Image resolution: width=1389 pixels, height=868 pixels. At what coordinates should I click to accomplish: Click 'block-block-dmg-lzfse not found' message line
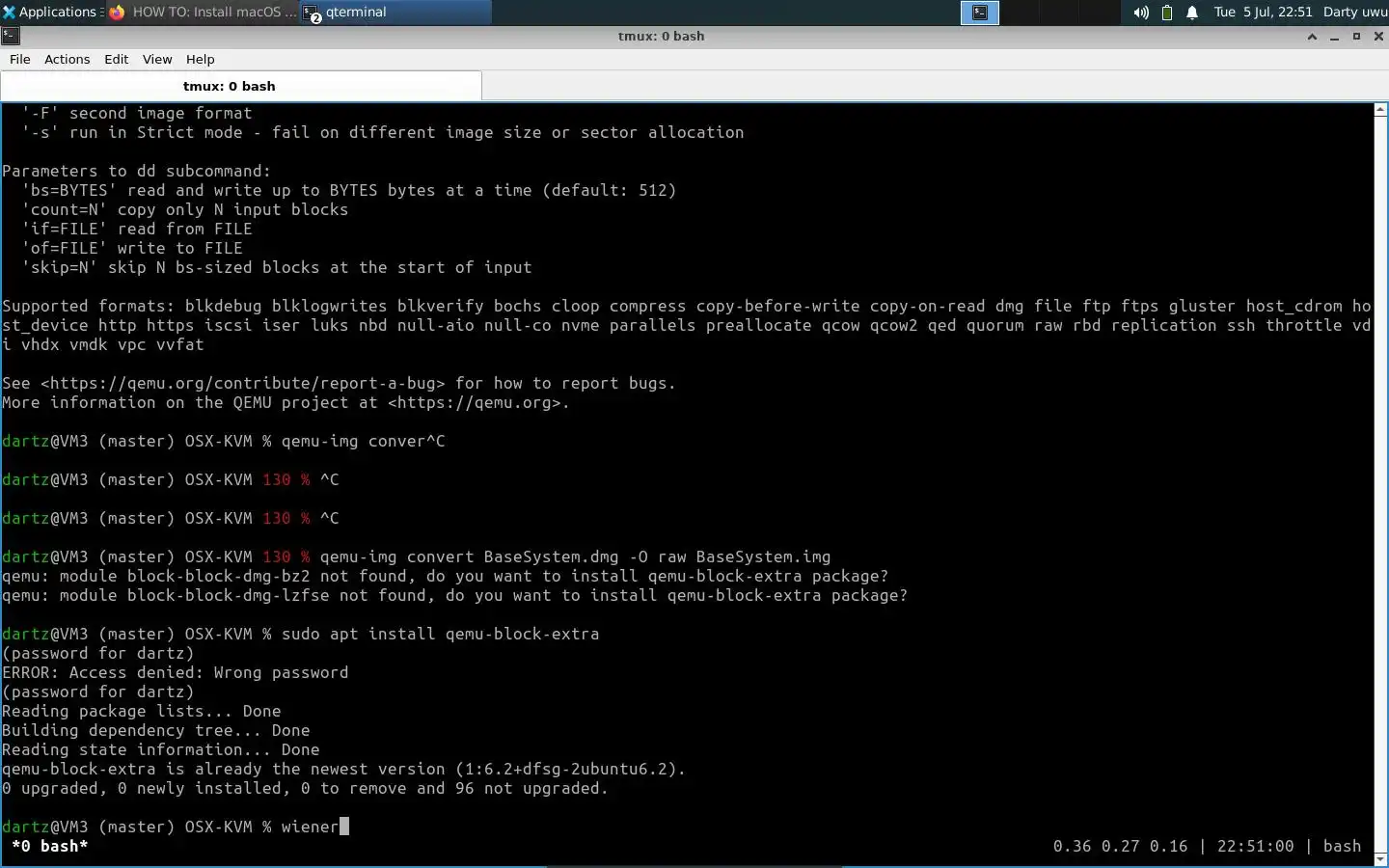coord(455,595)
